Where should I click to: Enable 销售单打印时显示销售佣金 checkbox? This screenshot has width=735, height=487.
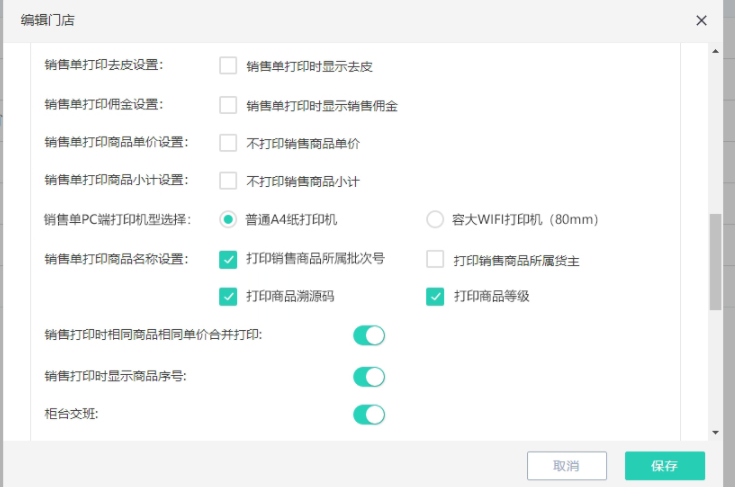(x=228, y=105)
